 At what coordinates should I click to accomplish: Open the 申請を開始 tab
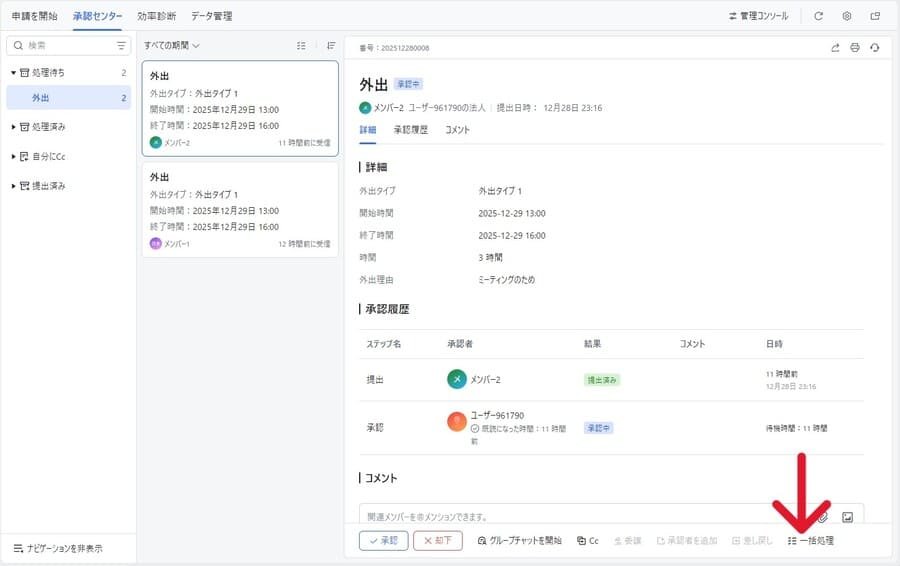(x=34, y=16)
